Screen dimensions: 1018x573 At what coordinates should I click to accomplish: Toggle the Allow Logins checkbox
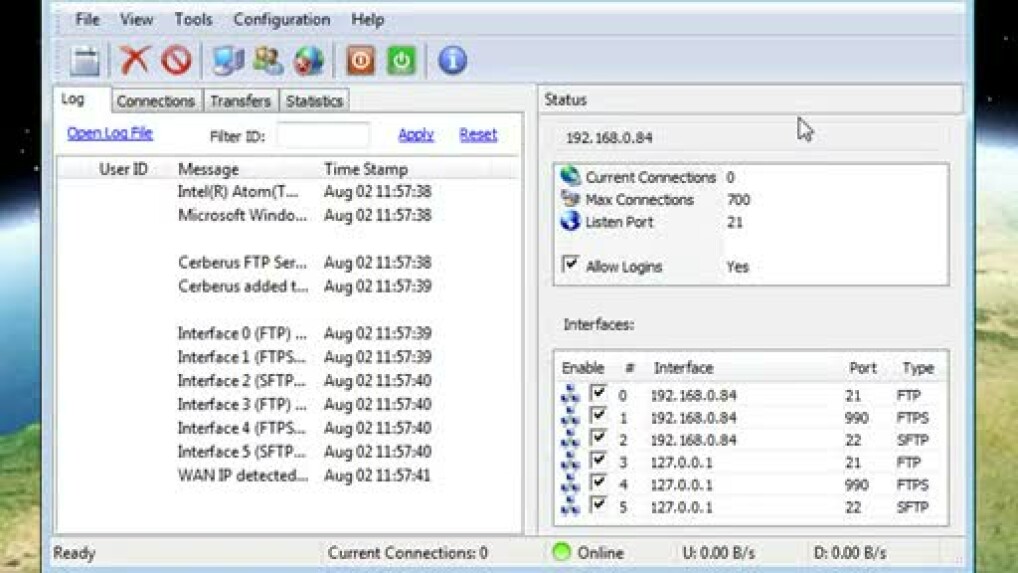[x=571, y=265]
